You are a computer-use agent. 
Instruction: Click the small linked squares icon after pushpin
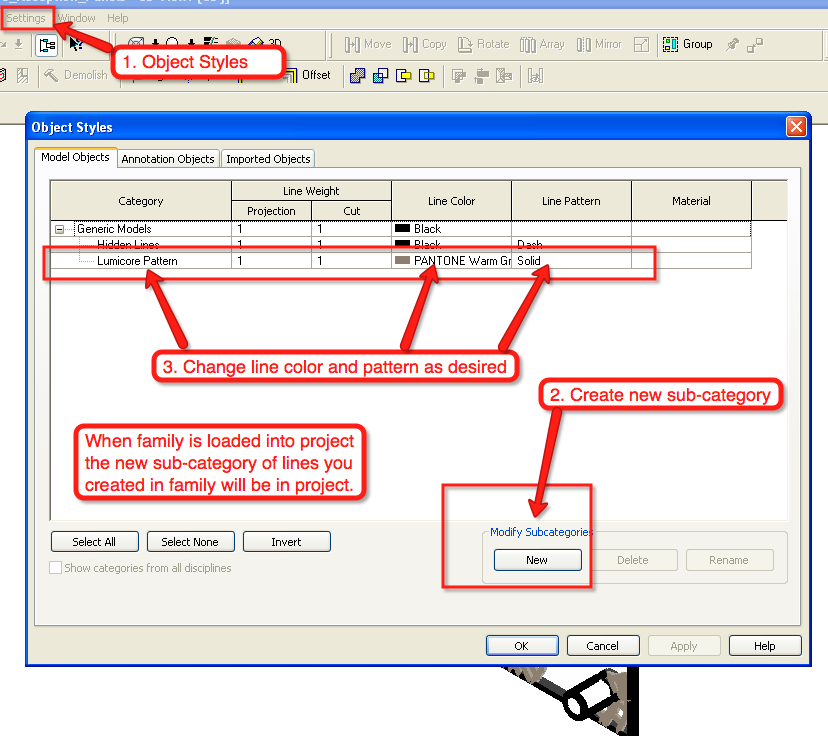point(755,45)
